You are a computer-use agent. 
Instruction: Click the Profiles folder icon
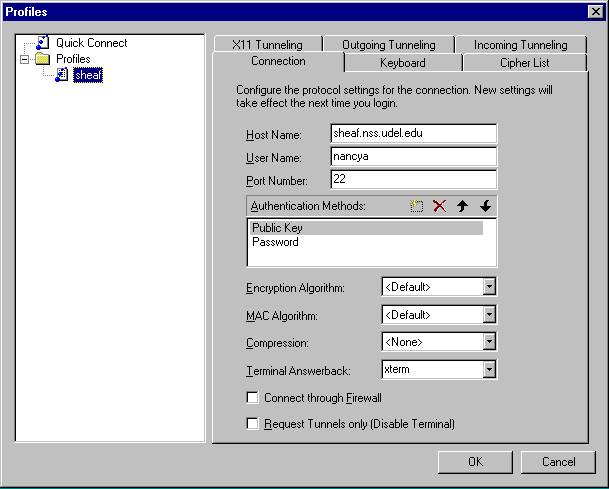(x=43, y=59)
